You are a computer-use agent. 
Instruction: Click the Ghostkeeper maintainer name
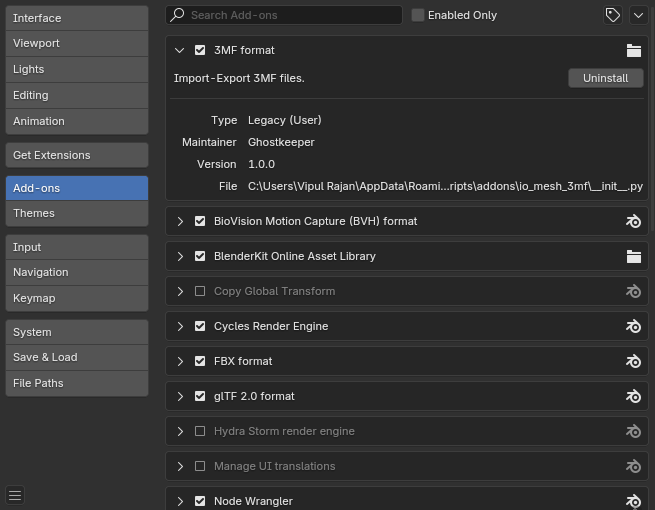pos(281,142)
